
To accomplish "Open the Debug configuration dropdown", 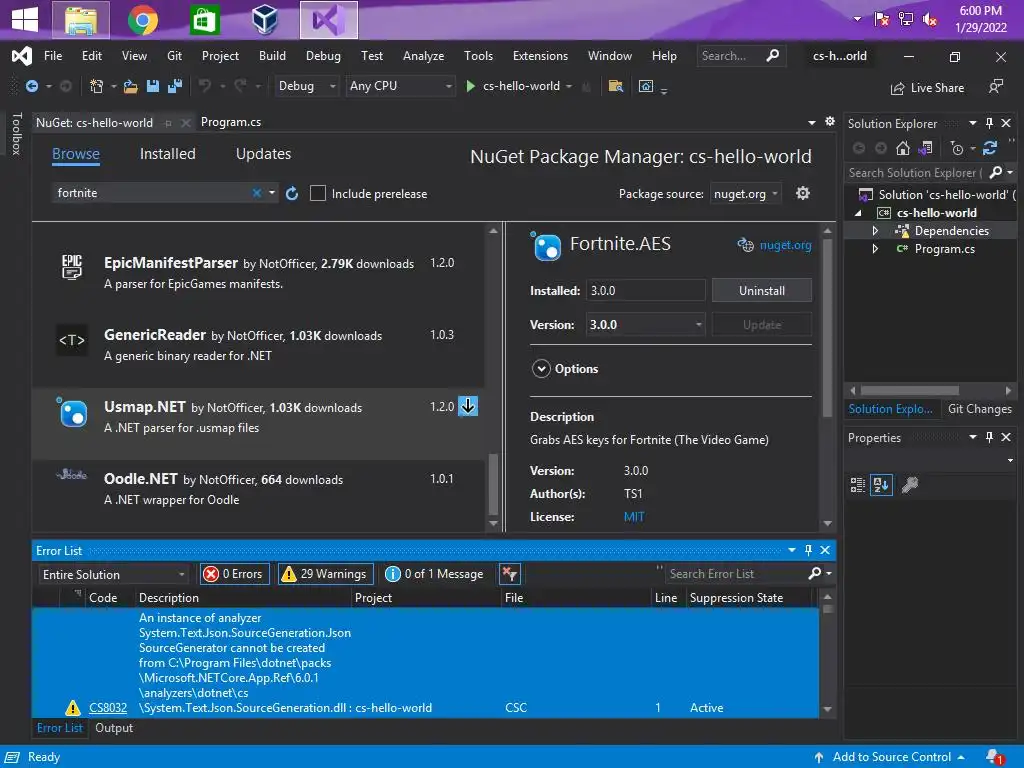I will coord(306,86).
